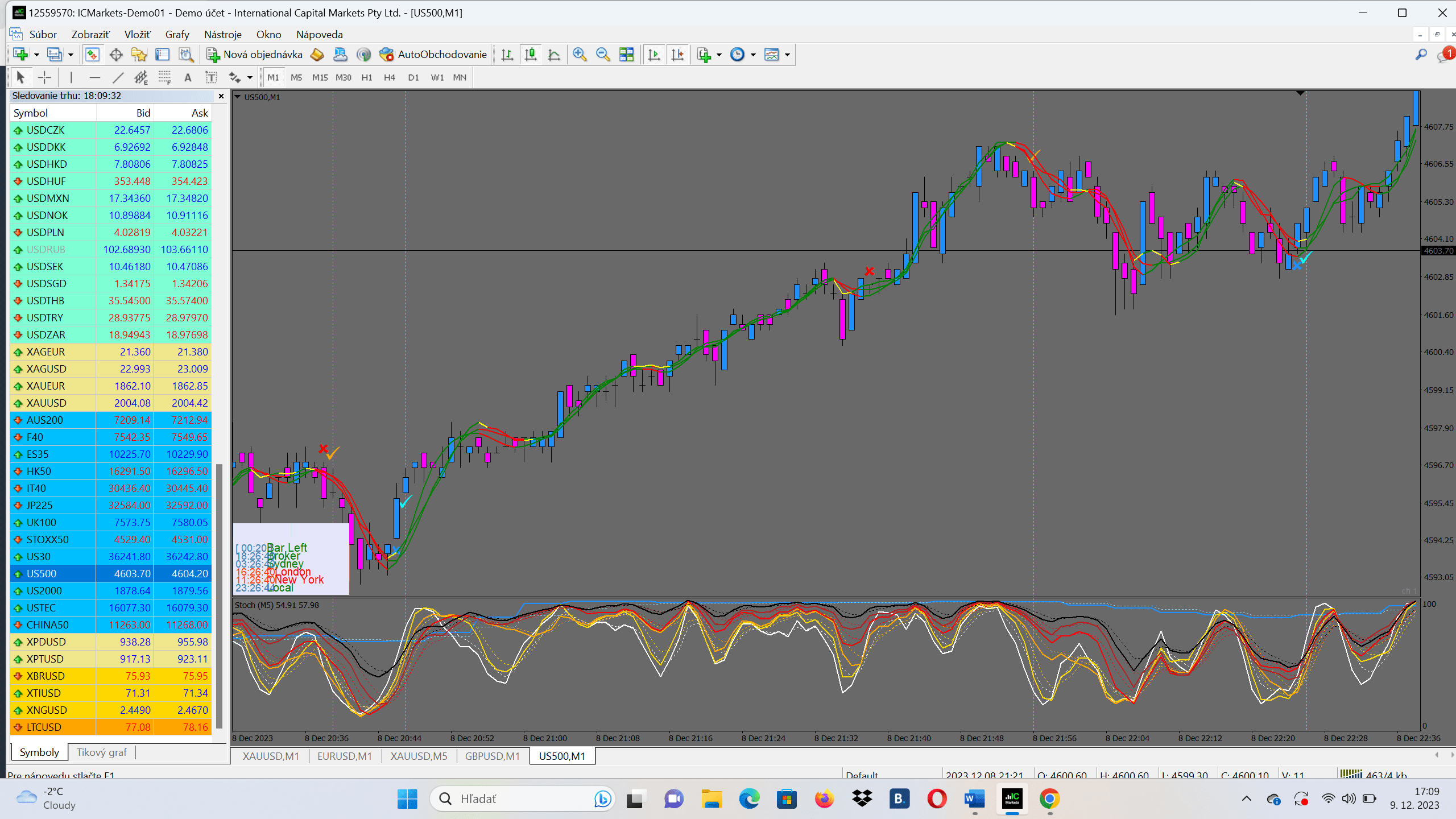Viewport: 1456px width, 819px height.
Task: Expand the Templates dropdown arrow
Action: click(787, 55)
